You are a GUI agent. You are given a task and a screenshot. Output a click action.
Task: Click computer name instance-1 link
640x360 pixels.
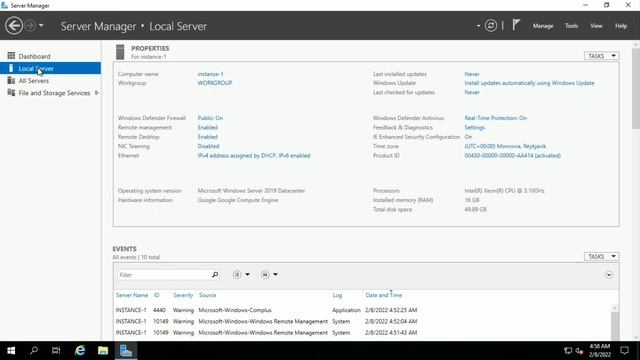click(210, 74)
